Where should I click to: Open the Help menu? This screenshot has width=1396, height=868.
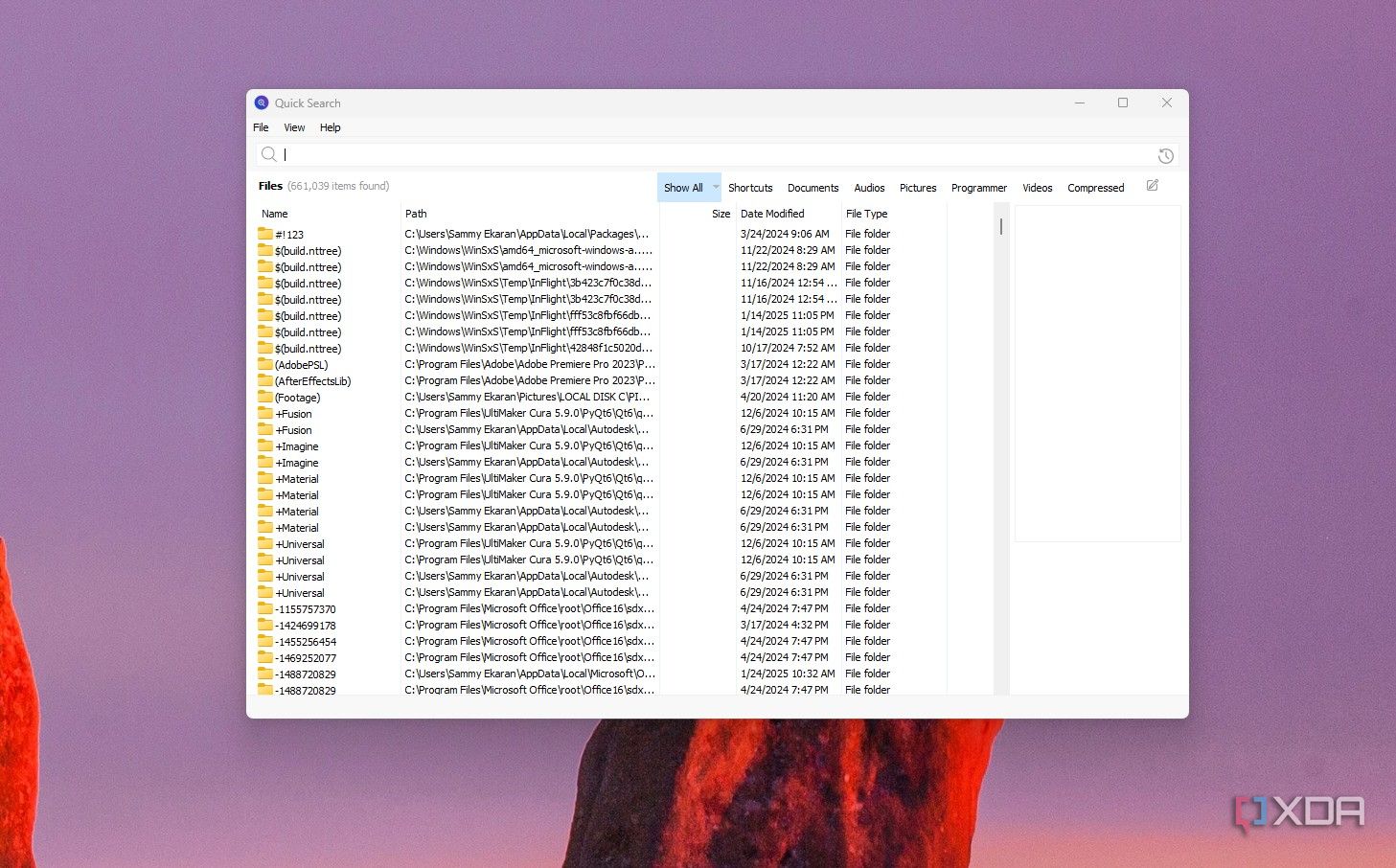[x=331, y=127]
